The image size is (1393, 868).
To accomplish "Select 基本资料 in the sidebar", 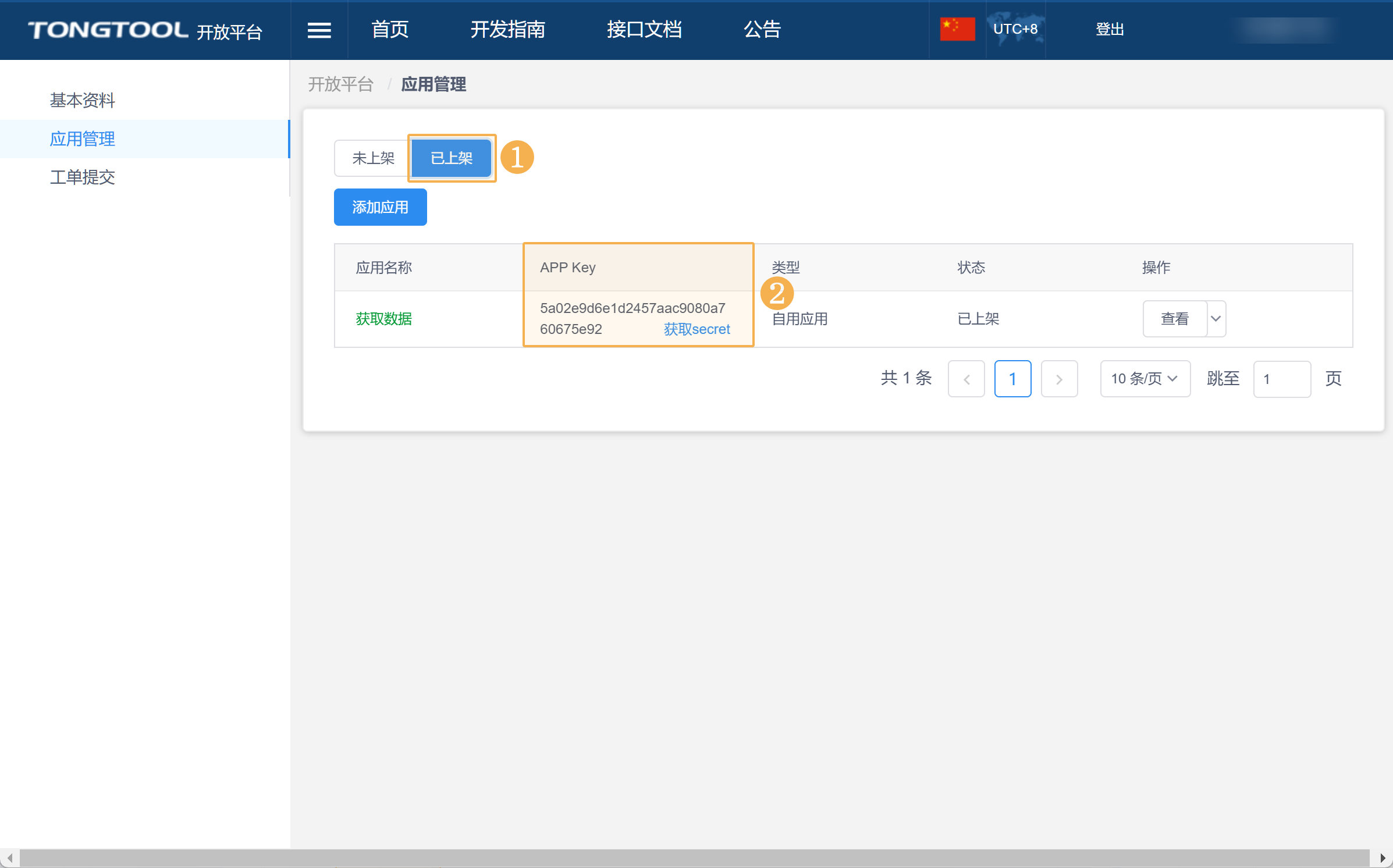I will pos(83,101).
